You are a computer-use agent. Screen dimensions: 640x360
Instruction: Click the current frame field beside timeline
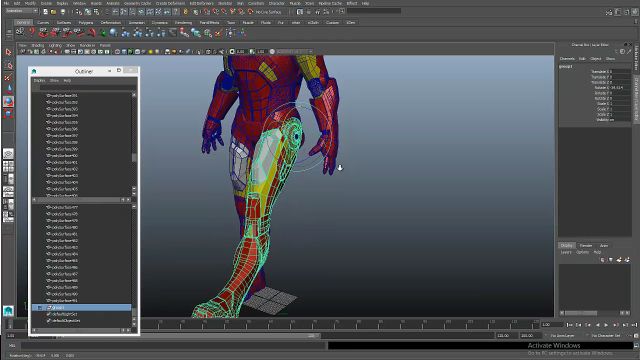pyautogui.click(x=551, y=325)
